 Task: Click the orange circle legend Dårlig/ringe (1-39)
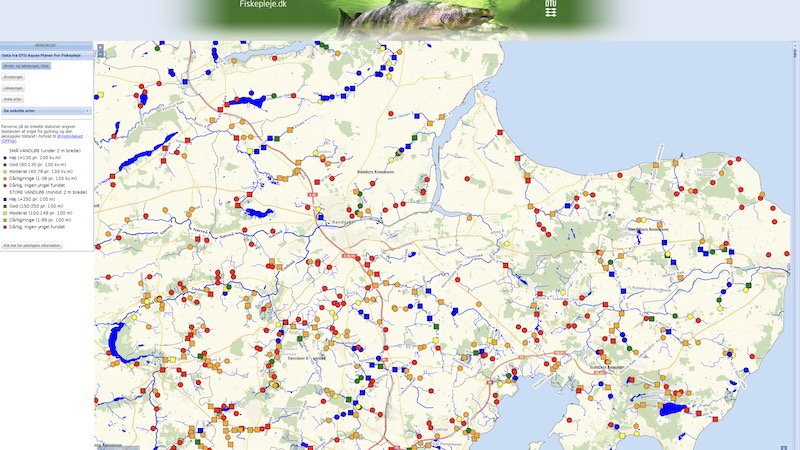(x=5, y=179)
